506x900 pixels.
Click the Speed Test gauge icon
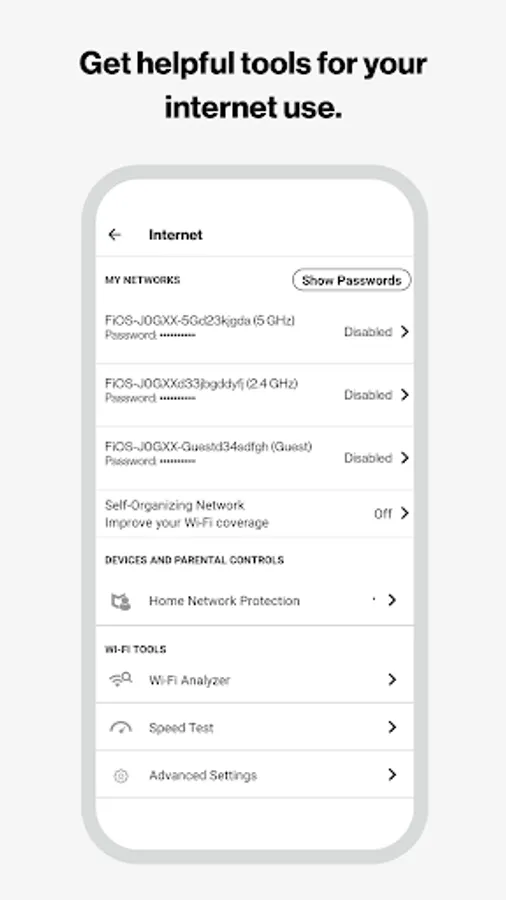pyautogui.click(x=120, y=728)
